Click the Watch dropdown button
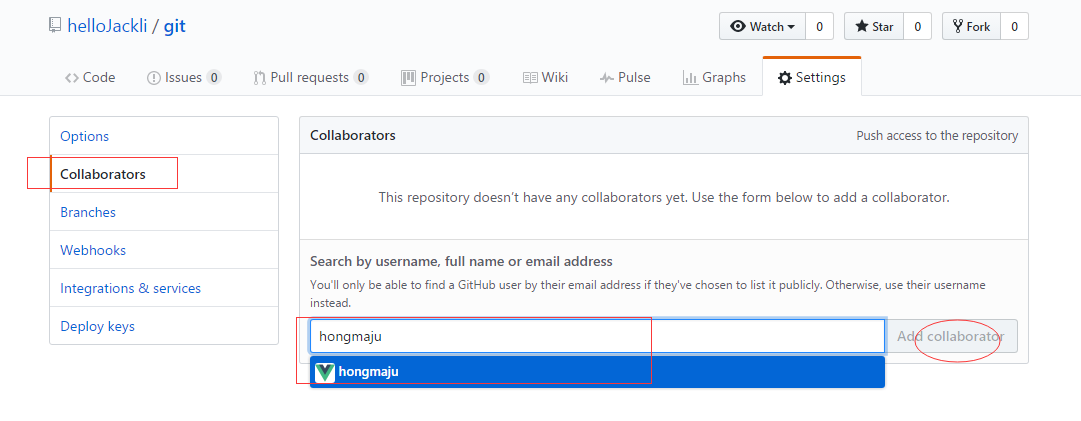 [762, 26]
